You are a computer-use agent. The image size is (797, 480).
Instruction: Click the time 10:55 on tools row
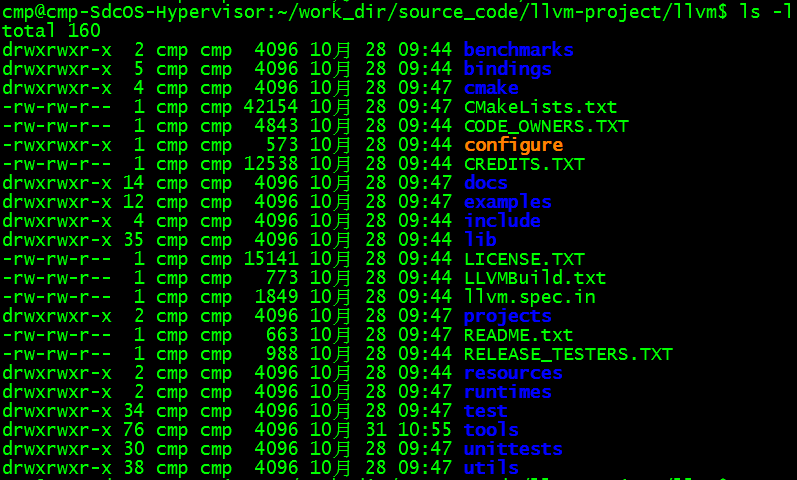(x=425, y=430)
